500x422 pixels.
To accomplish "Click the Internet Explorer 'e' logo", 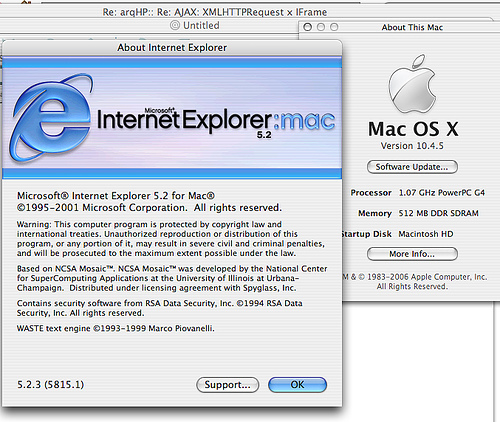I will (51, 117).
